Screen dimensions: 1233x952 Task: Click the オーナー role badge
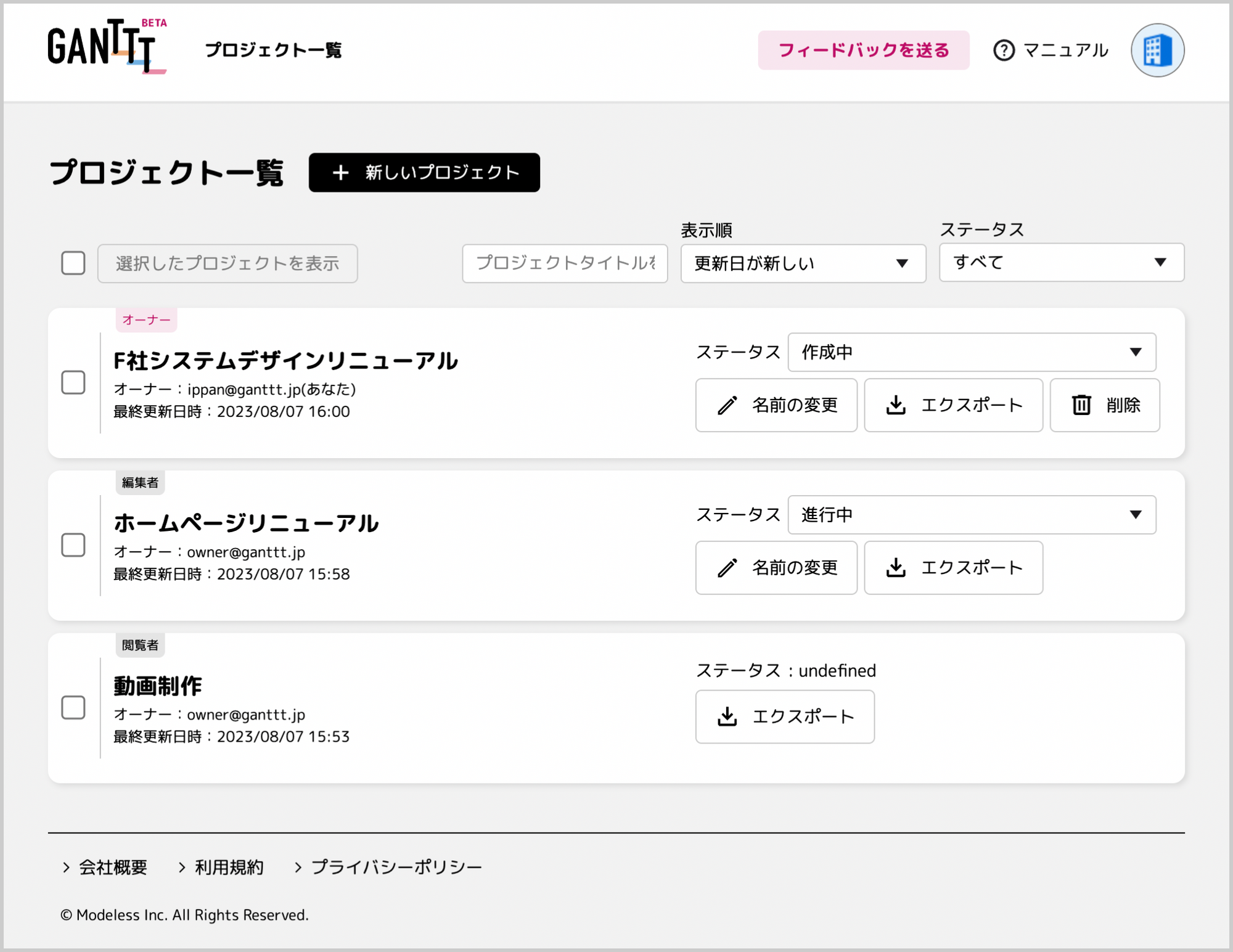pos(146,320)
